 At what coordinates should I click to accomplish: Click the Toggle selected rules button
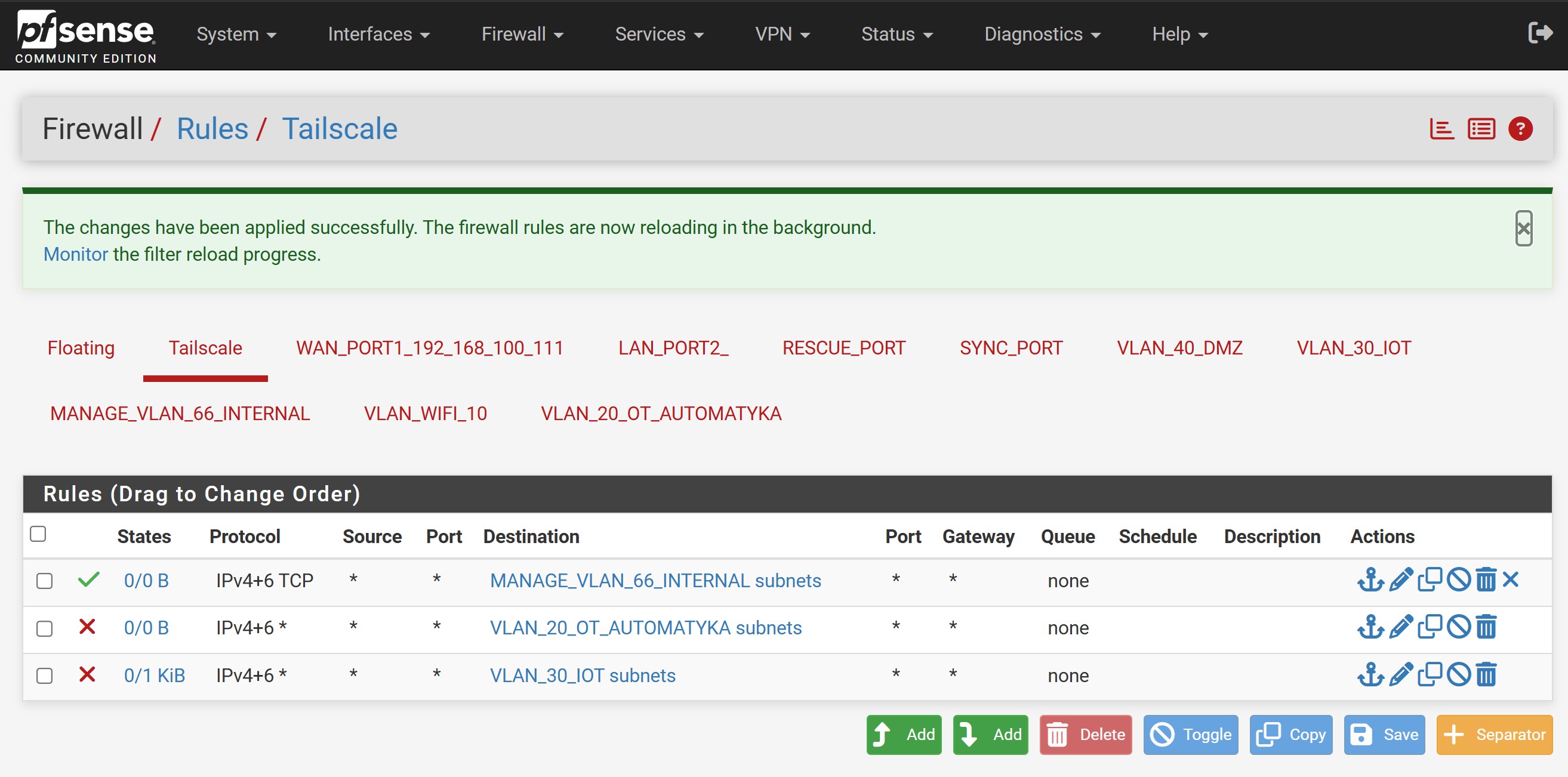1191,735
